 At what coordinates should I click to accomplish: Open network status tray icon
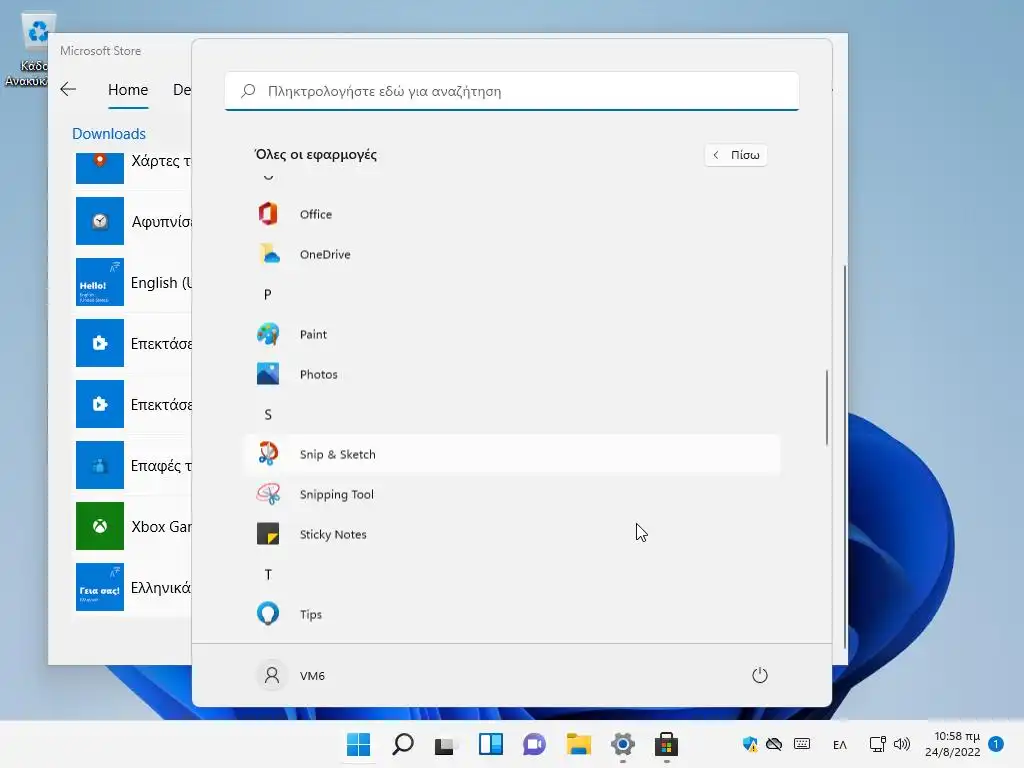(877, 744)
